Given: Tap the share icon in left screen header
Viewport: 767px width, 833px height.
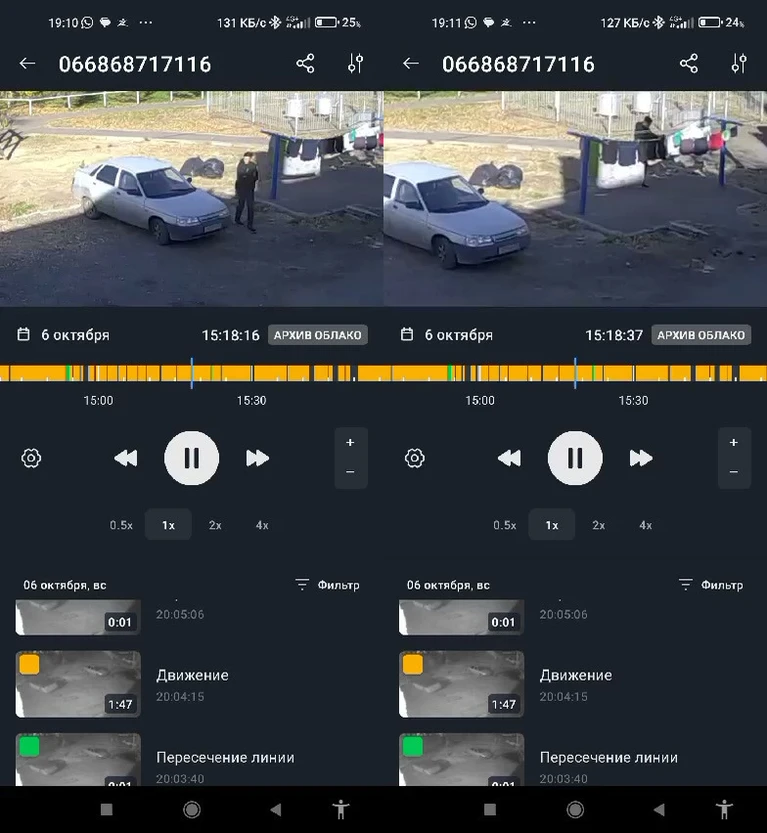Looking at the screenshot, I should 305,64.
